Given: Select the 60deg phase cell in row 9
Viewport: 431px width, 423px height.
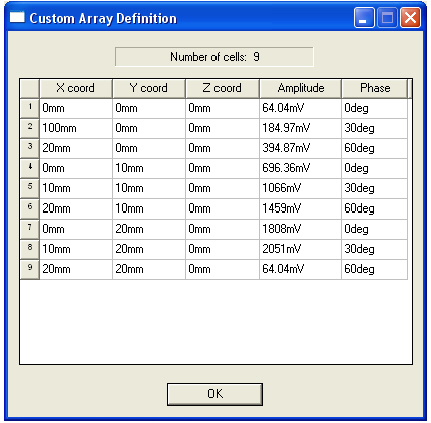Looking at the screenshot, I should coord(375,269).
